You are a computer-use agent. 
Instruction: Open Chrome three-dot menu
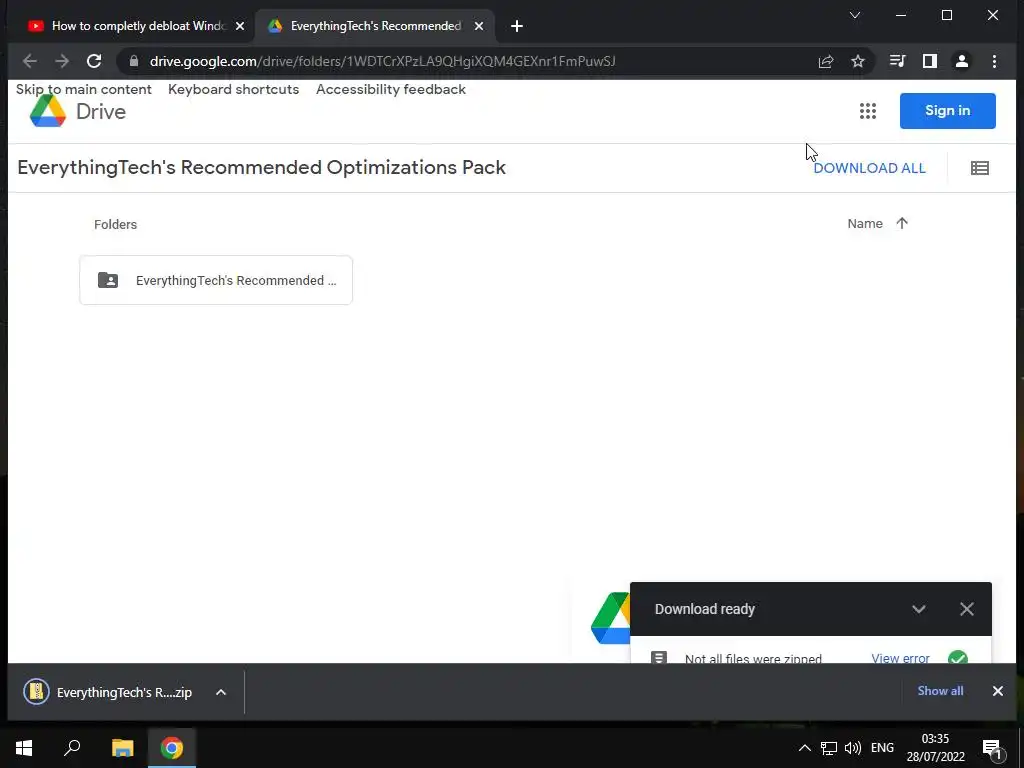(994, 61)
